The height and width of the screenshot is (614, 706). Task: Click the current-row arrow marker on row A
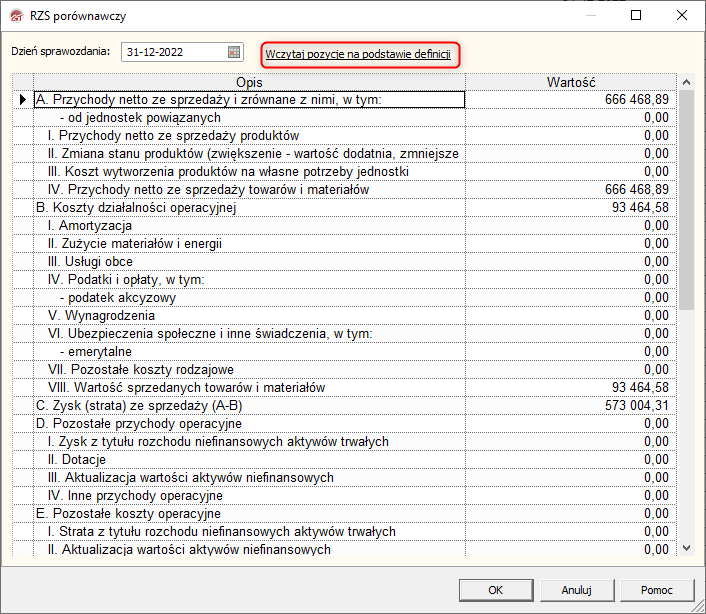23,99
